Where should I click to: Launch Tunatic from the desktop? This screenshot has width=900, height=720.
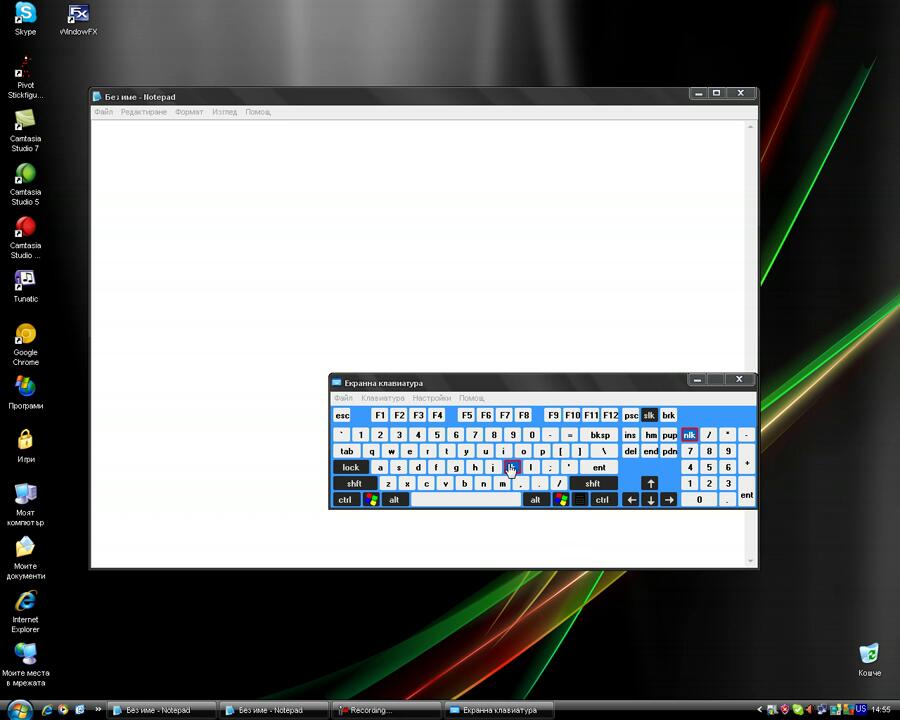tap(25, 280)
